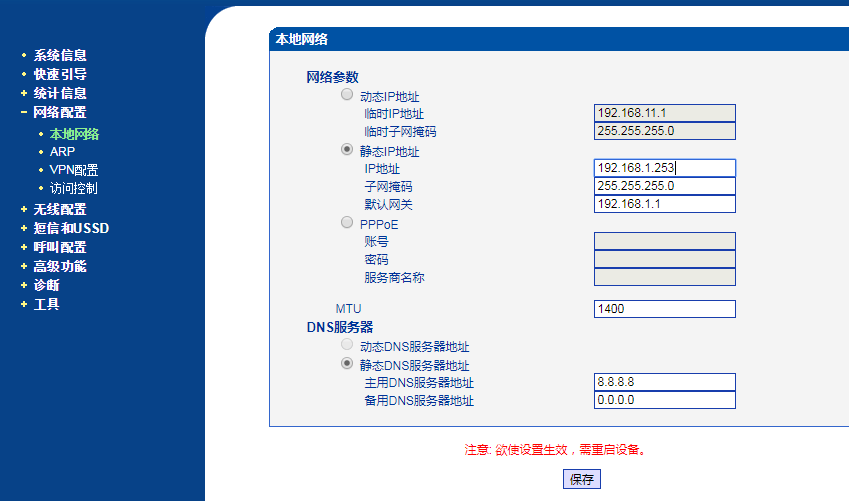
Task: Expand the 高级功能 sidebar section
Action: pos(59,266)
